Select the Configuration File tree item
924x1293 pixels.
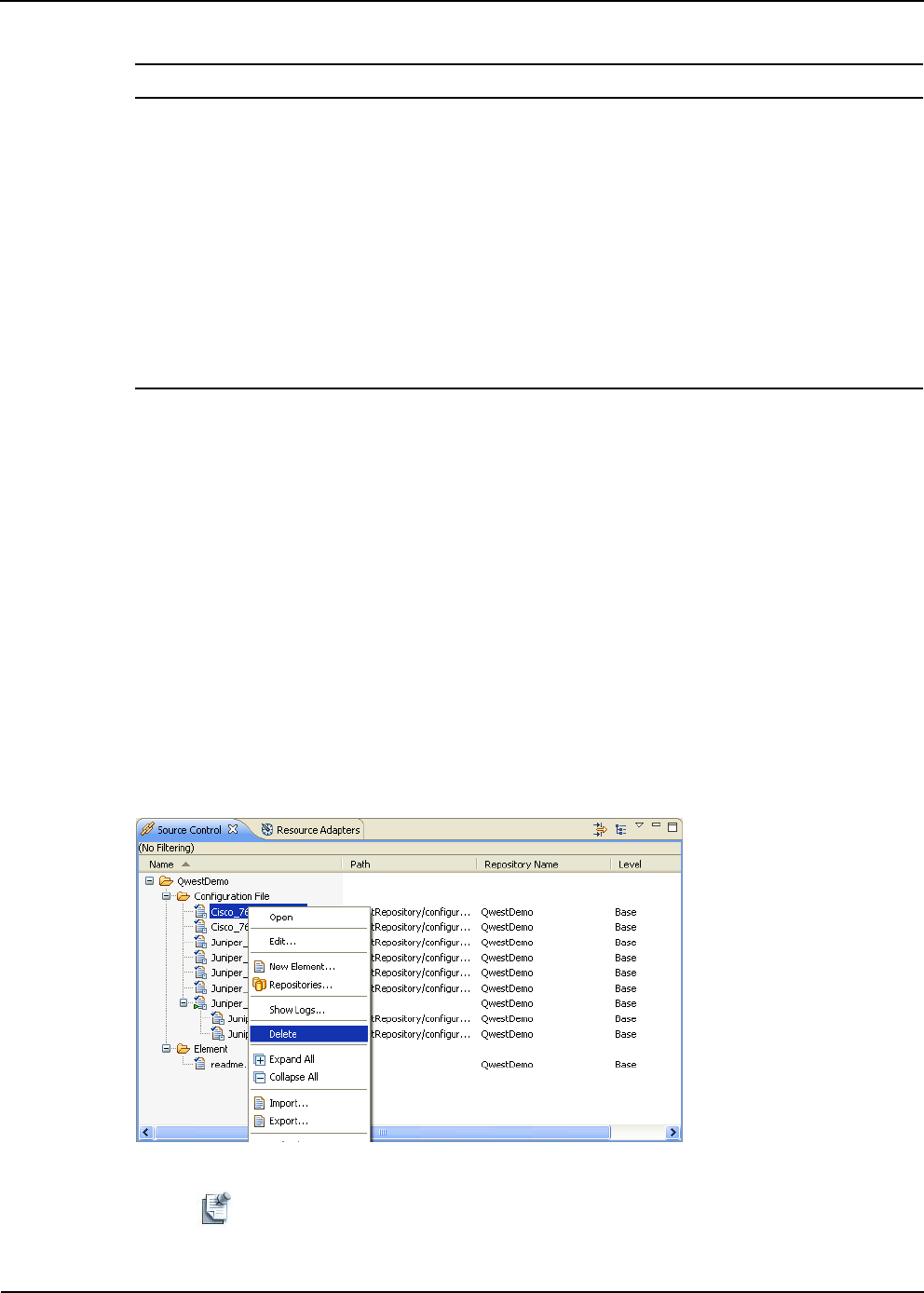pyautogui.click(x=231, y=896)
